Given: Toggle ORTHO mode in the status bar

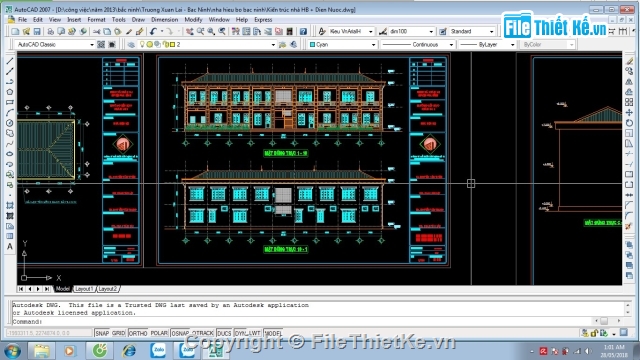Looking at the screenshot, I should coord(138,333).
